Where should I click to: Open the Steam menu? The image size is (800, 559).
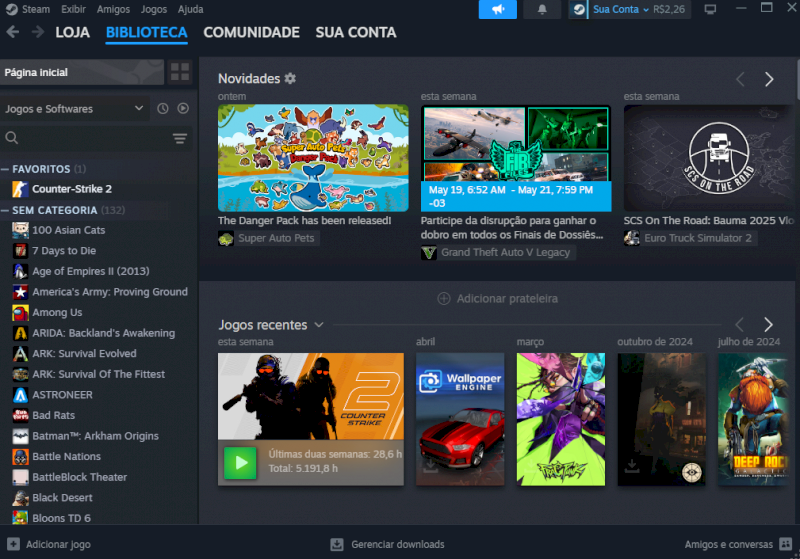coord(36,9)
